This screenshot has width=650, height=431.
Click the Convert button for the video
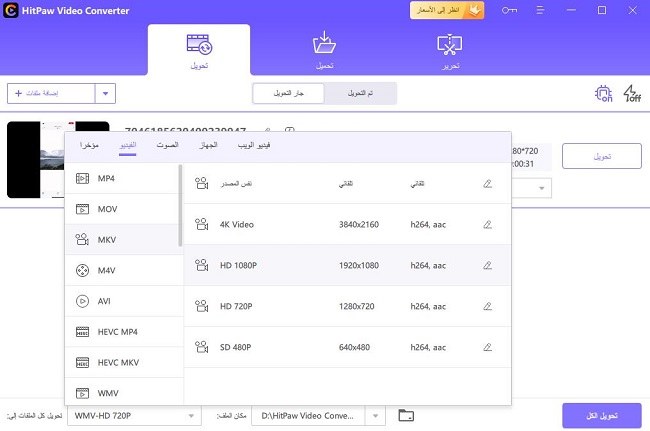602,156
